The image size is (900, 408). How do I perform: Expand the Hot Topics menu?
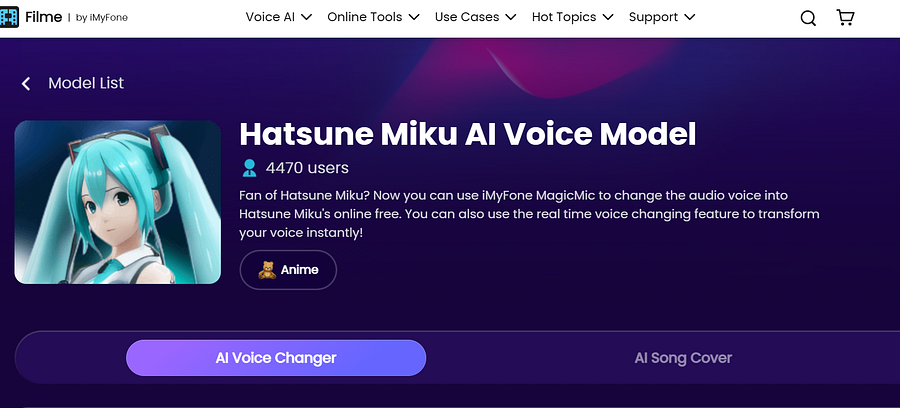[x=572, y=17]
